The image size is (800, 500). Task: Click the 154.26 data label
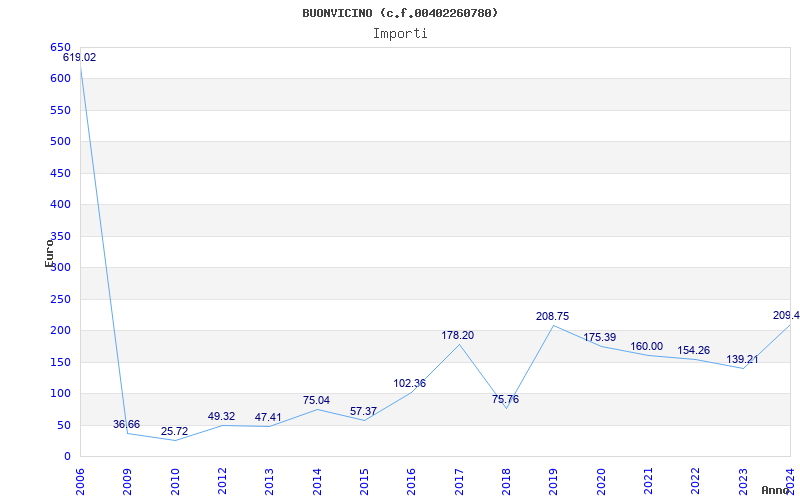[693, 351]
